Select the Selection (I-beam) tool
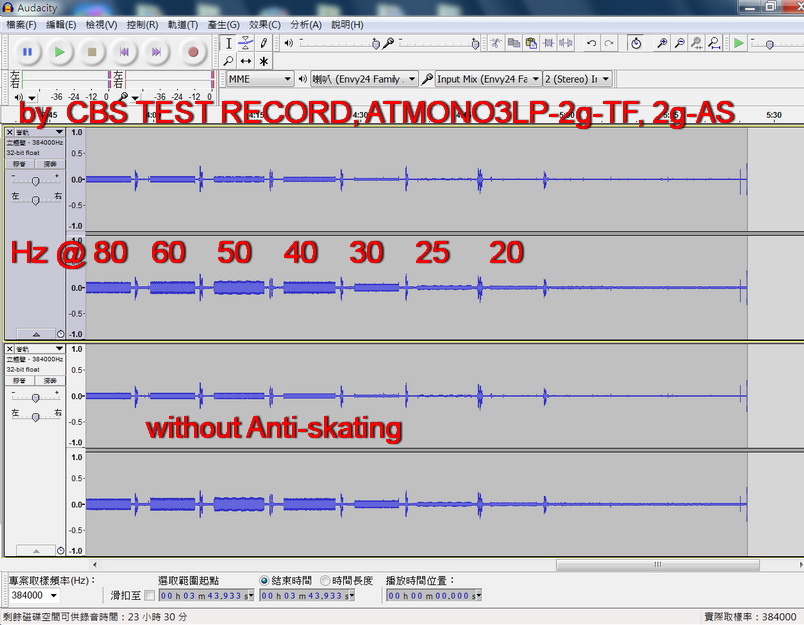This screenshot has width=804, height=625. (229, 44)
